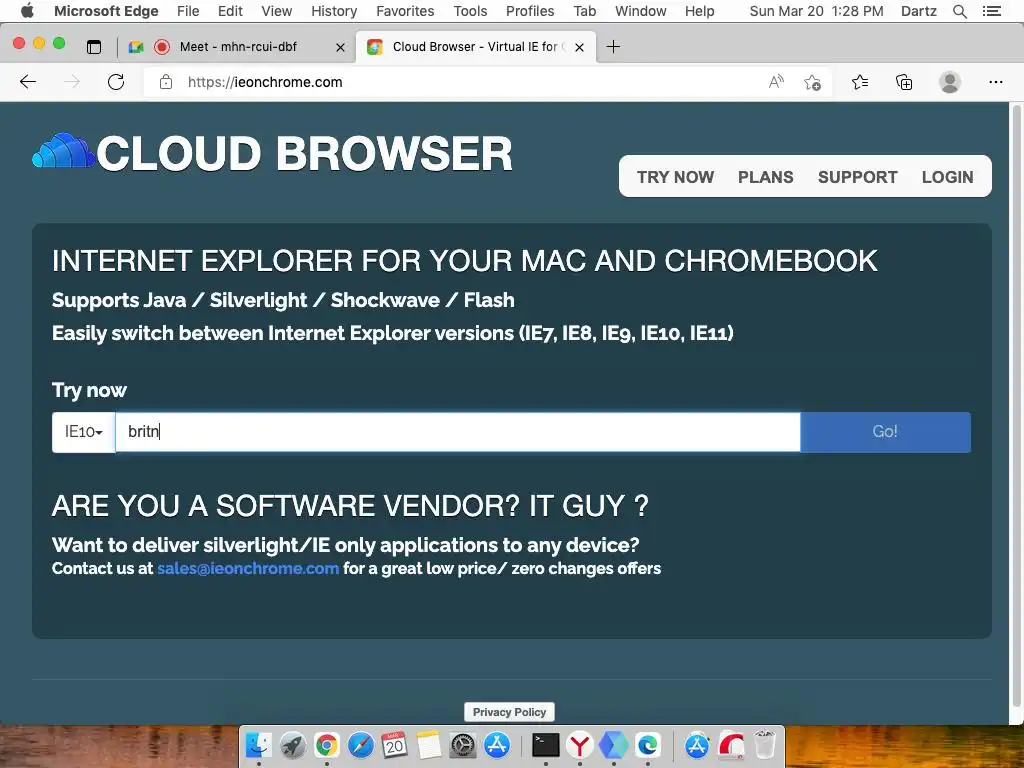Open the Microsoft Edge app menu
The height and width of the screenshot is (768, 1024).
(x=106, y=11)
